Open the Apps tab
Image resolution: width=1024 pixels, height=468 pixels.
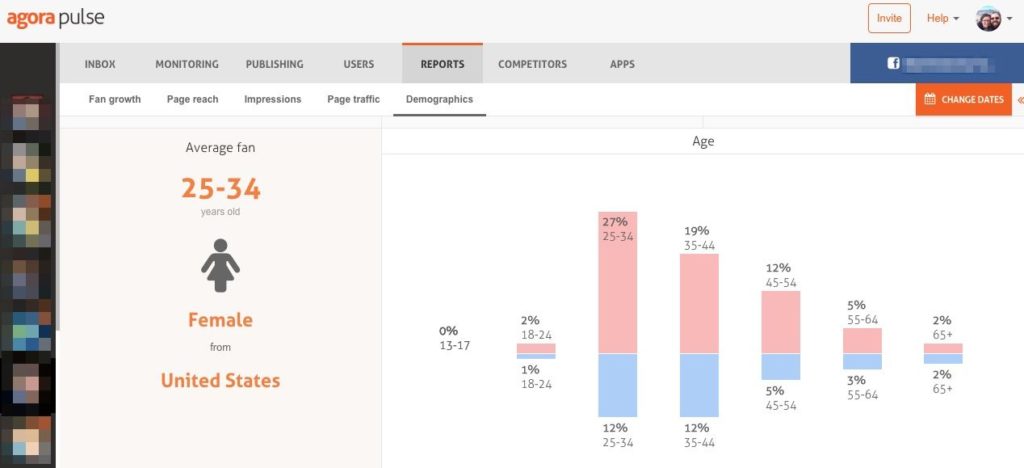(622, 64)
